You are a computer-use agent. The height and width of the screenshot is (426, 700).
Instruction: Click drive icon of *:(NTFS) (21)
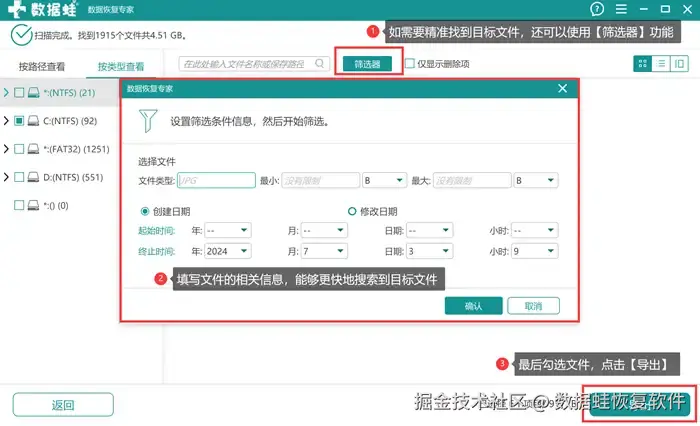(x=33, y=92)
